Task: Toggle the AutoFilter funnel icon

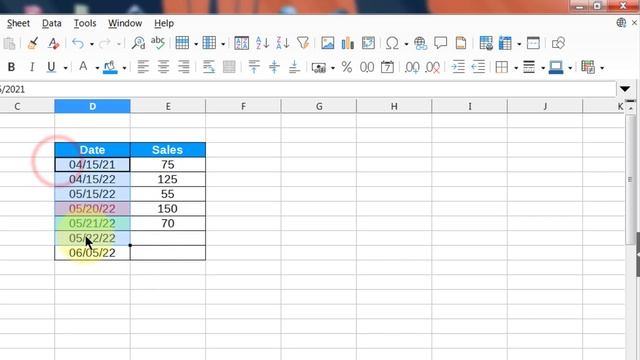Action: pyautogui.click(x=303, y=43)
